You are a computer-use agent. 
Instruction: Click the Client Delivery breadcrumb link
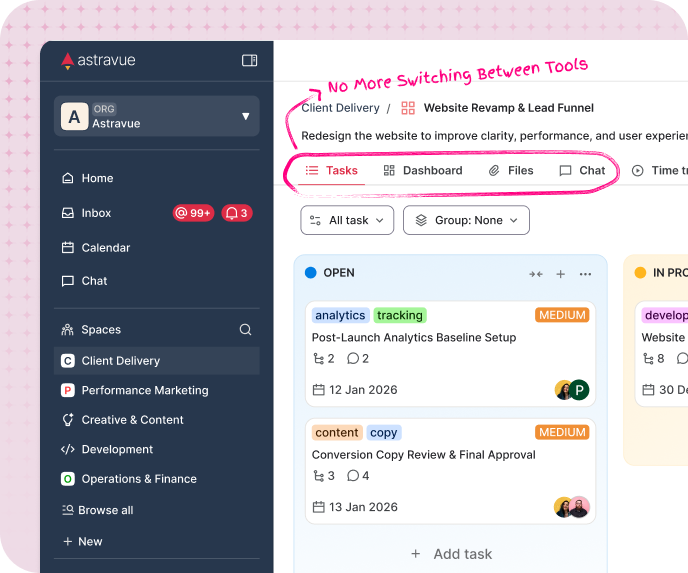point(340,108)
